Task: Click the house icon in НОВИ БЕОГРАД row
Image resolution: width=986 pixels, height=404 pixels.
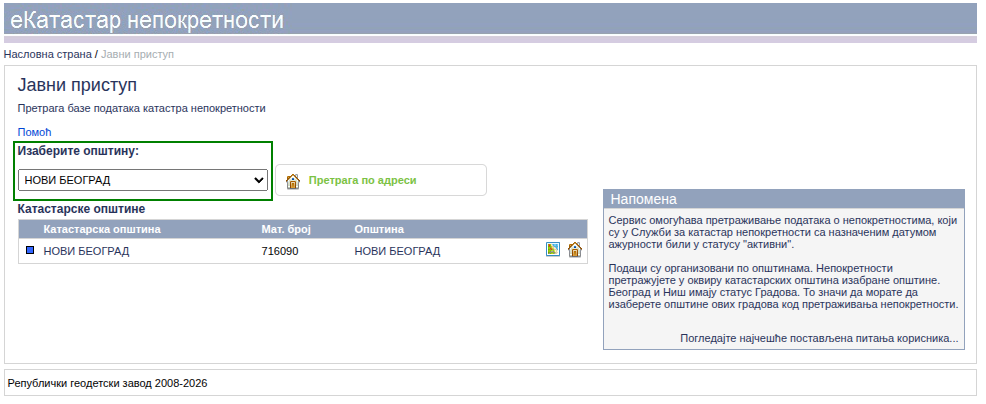Action: click(x=575, y=250)
